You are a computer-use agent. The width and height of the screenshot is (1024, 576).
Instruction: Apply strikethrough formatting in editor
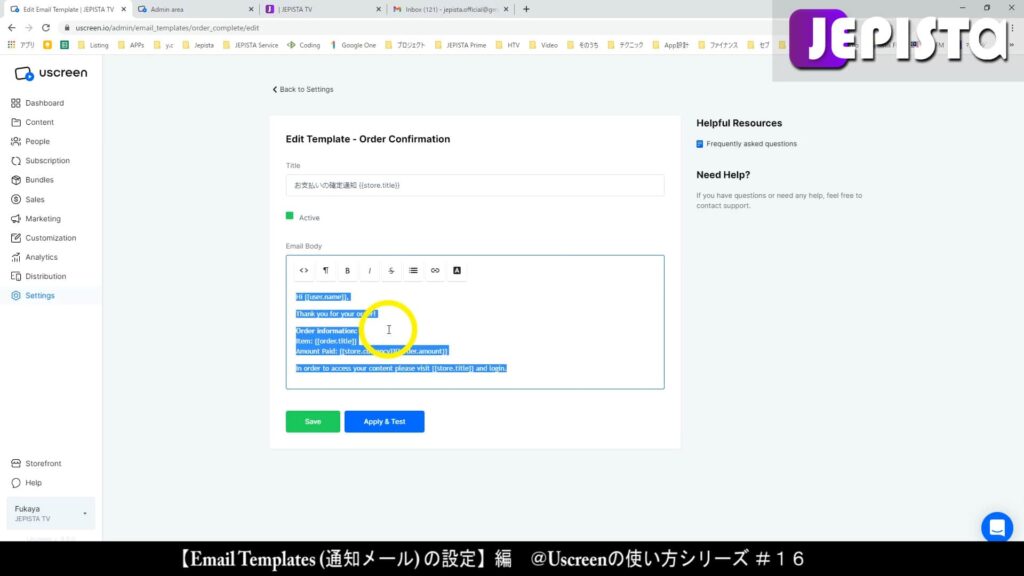(x=391, y=270)
